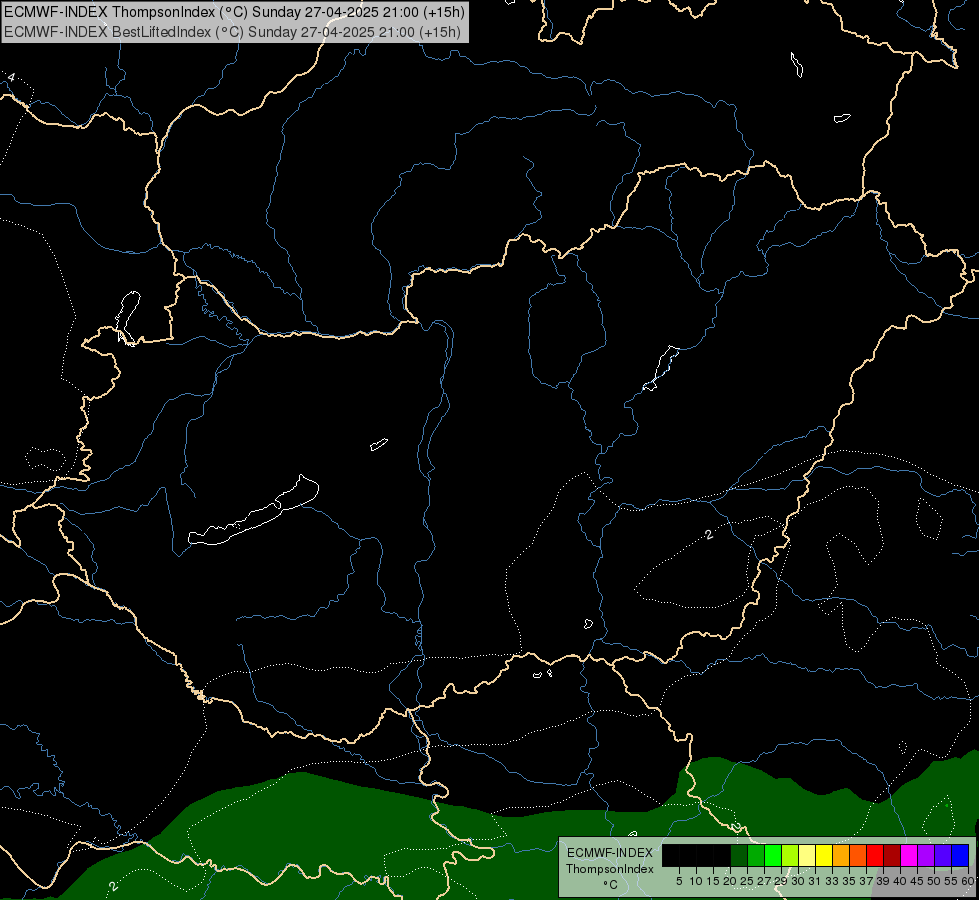
Task: Click contour label '2' on the black area
Action: point(709,535)
